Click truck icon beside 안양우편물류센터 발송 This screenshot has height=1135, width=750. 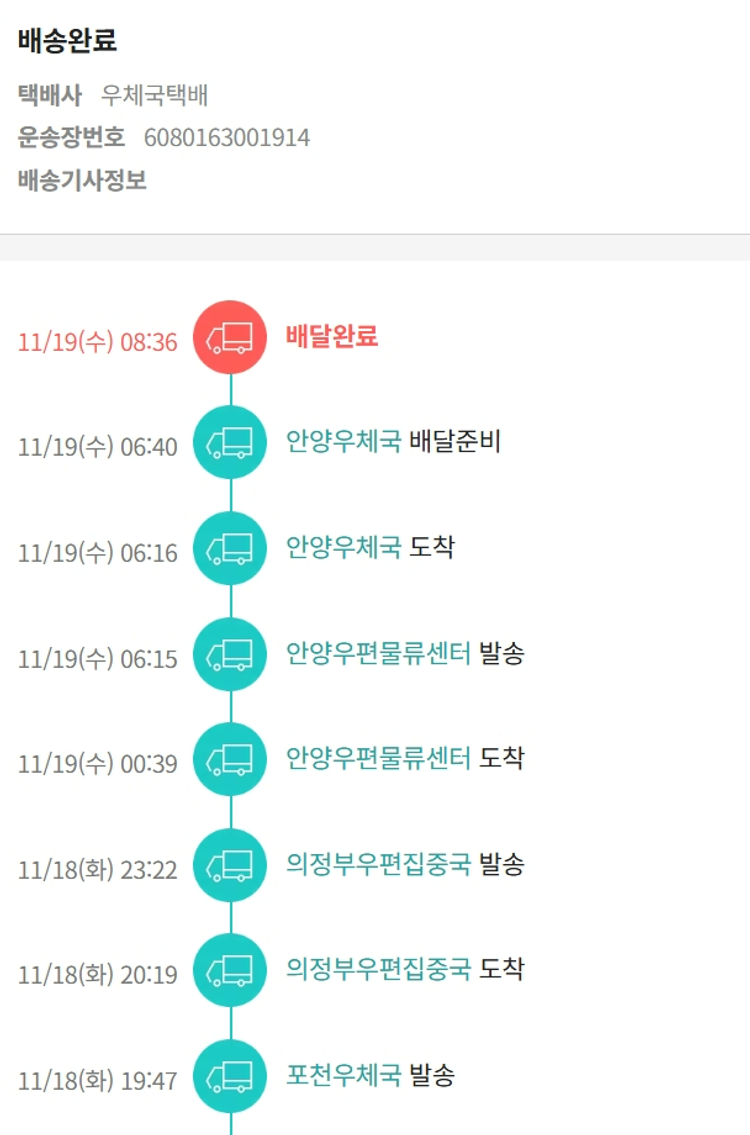pyautogui.click(x=230, y=655)
